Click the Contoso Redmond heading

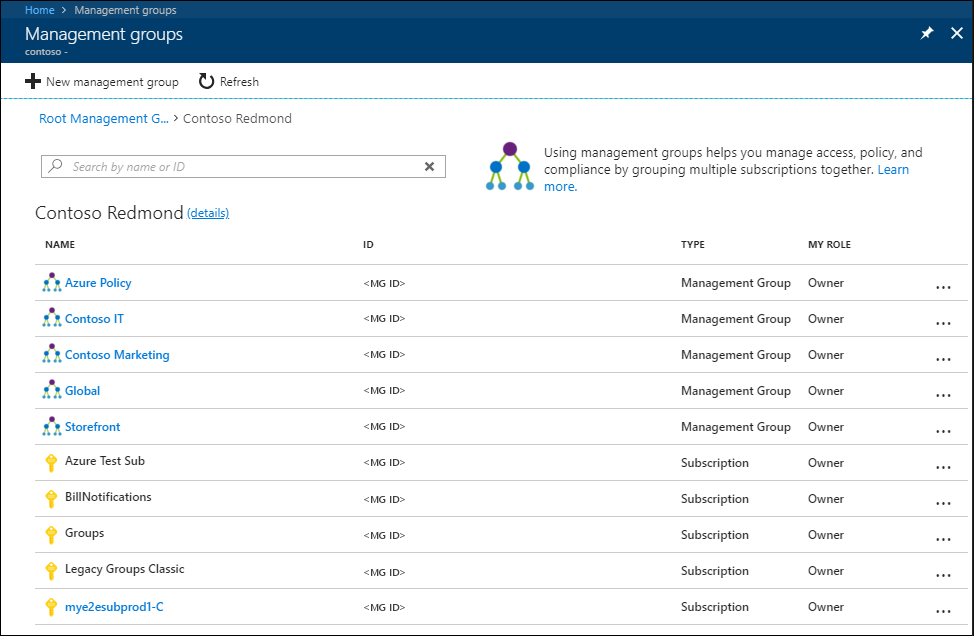click(109, 212)
